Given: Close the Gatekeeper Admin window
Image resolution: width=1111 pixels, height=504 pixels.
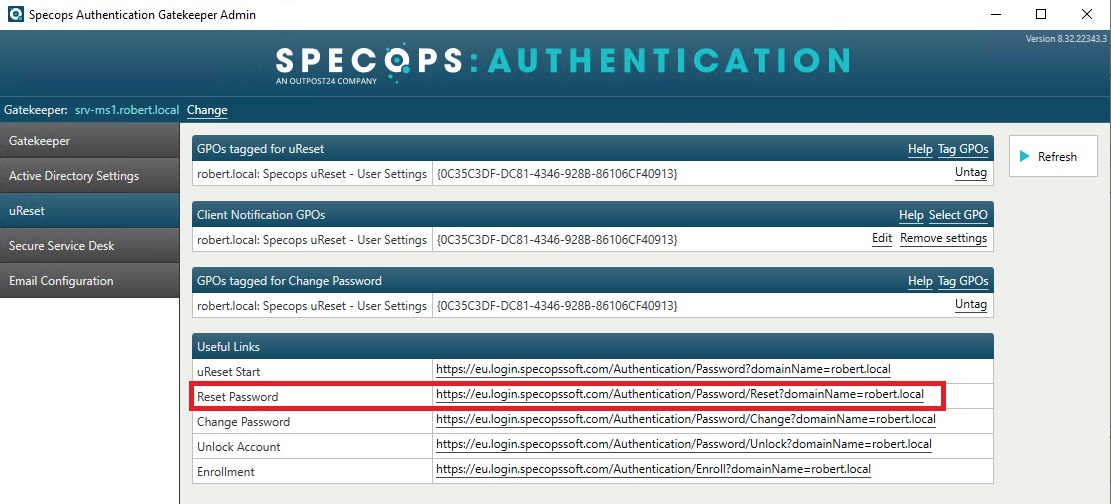Looking at the screenshot, I should click(1087, 14).
